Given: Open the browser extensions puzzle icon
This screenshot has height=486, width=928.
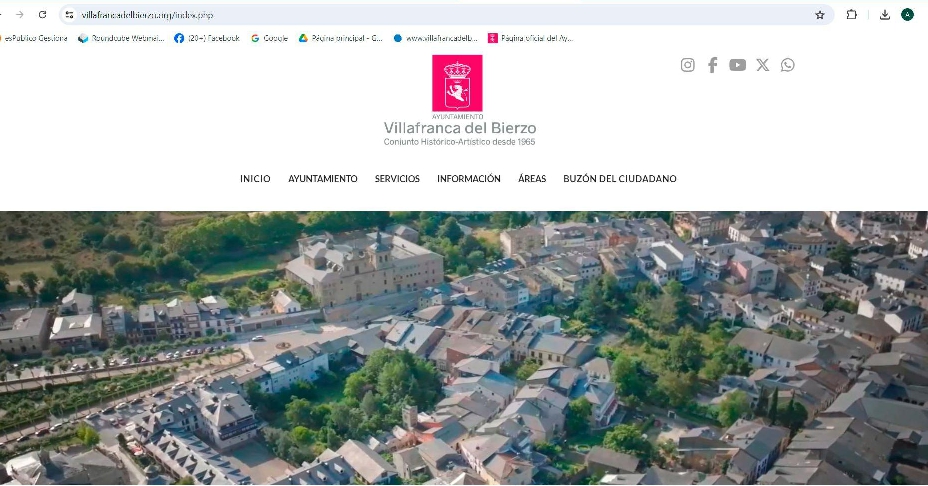Looking at the screenshot, I should 852,15.
